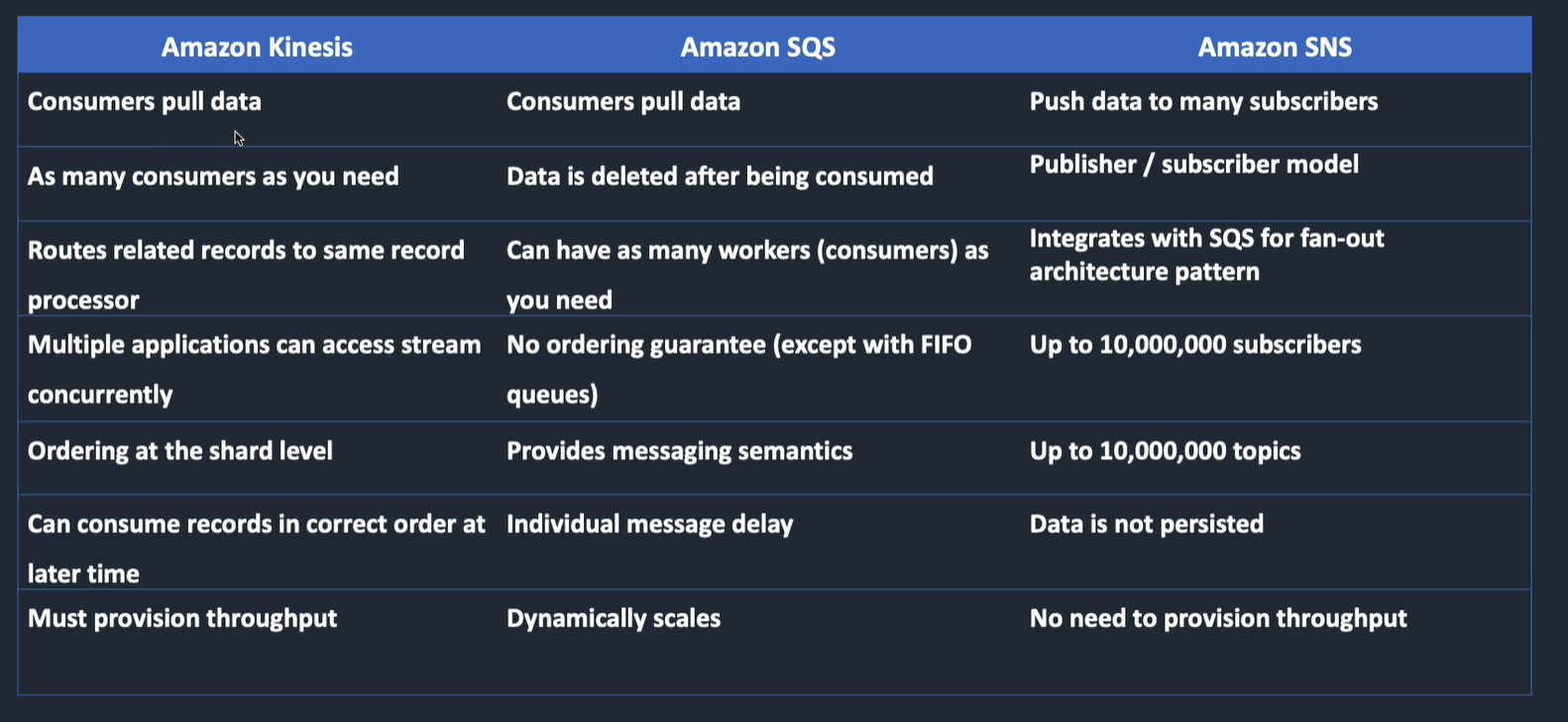Select the "Push data to many subscribers" cell
This screenshot has height=722, width=1568.
coord(1203,101)
